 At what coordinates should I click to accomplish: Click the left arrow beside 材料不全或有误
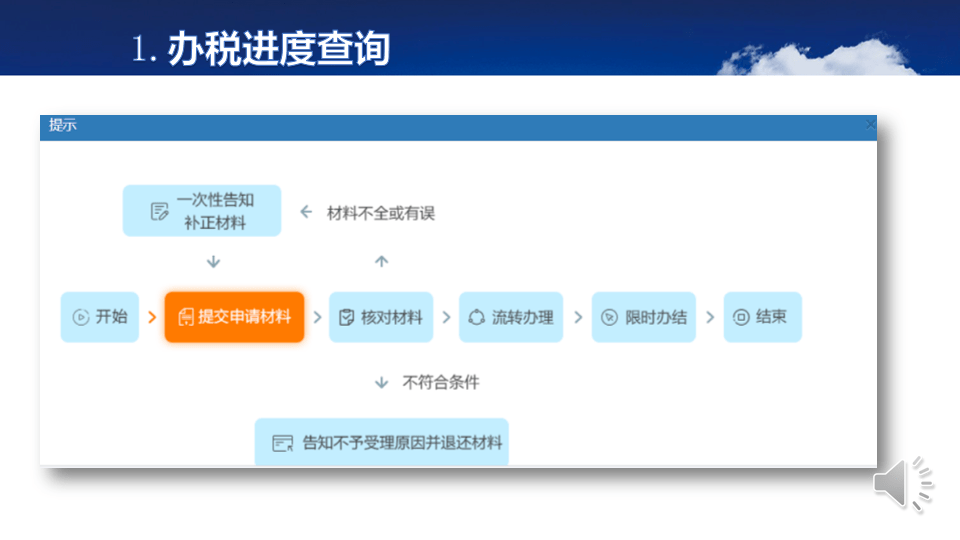point(307,212)
